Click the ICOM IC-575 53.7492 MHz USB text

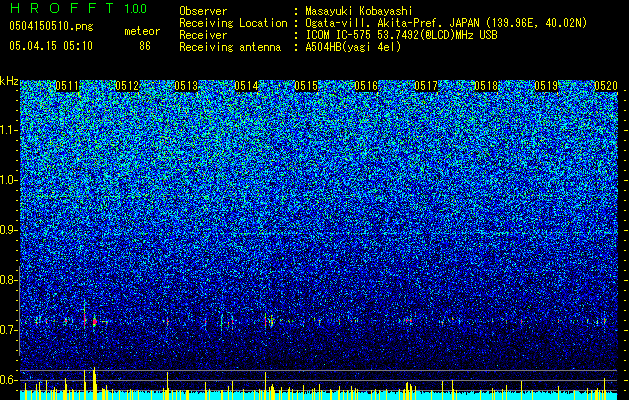(401, 35)
